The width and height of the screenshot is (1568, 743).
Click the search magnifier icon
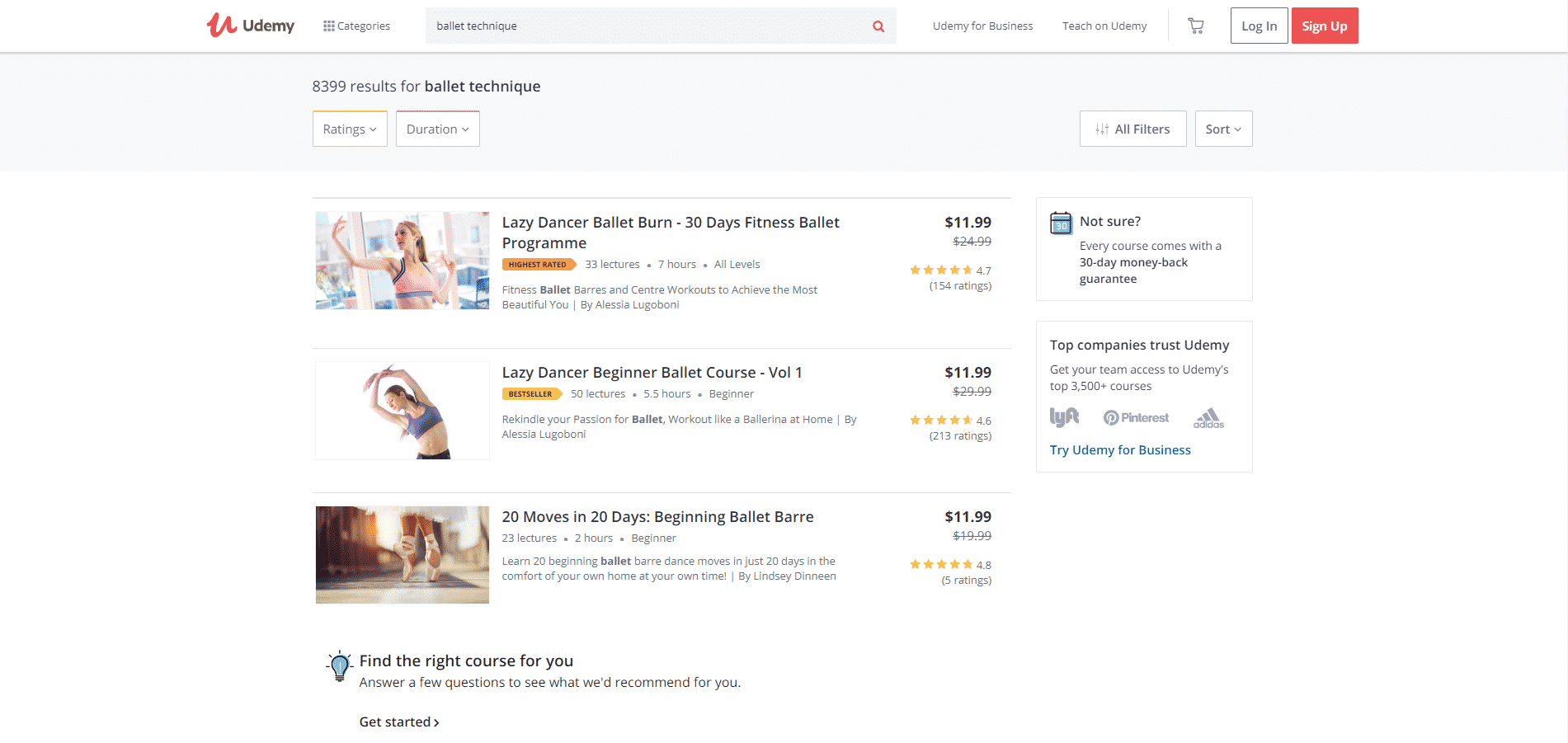(x=878, y=26)
